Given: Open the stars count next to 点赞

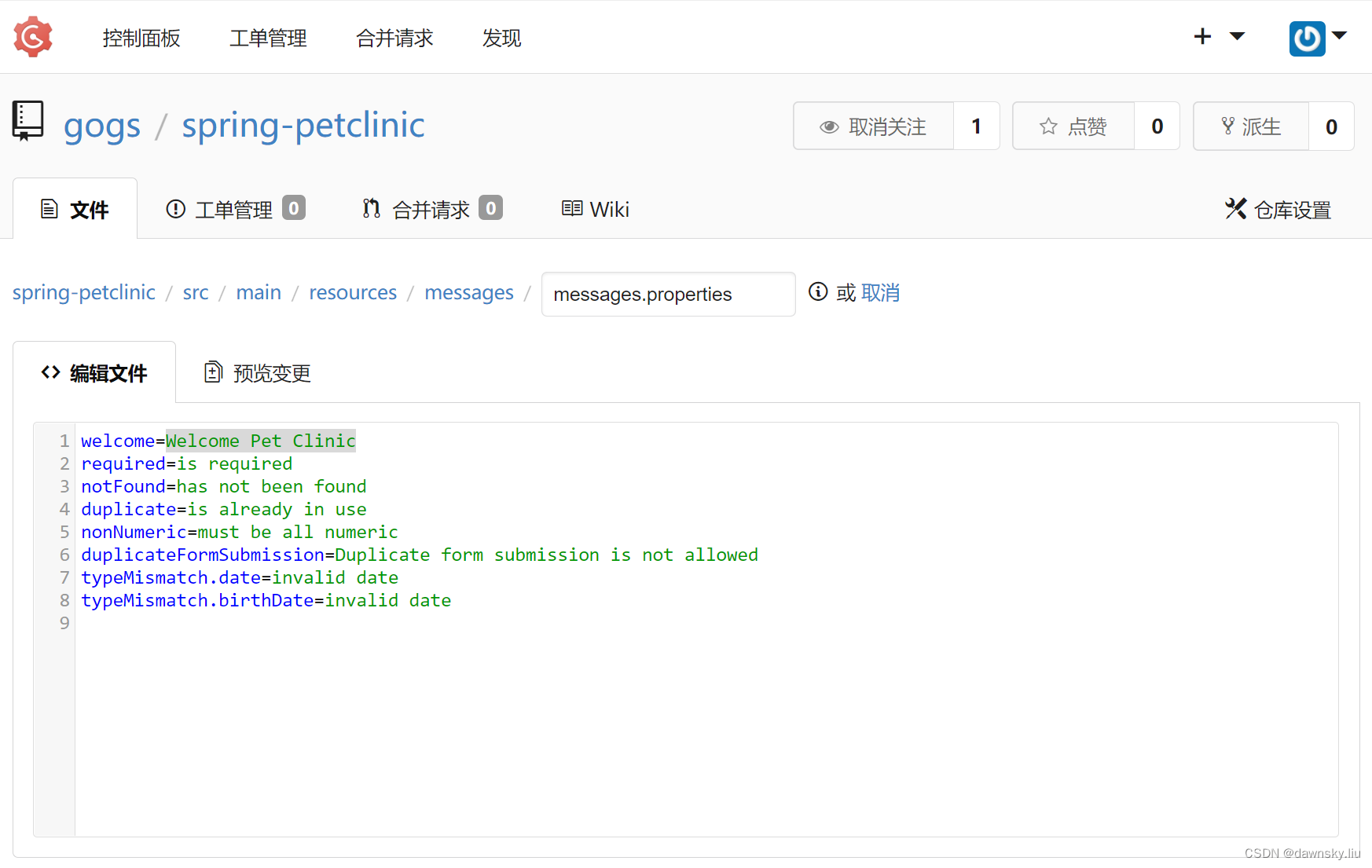Looking at the screenshot, I should tap(1157, 126).
